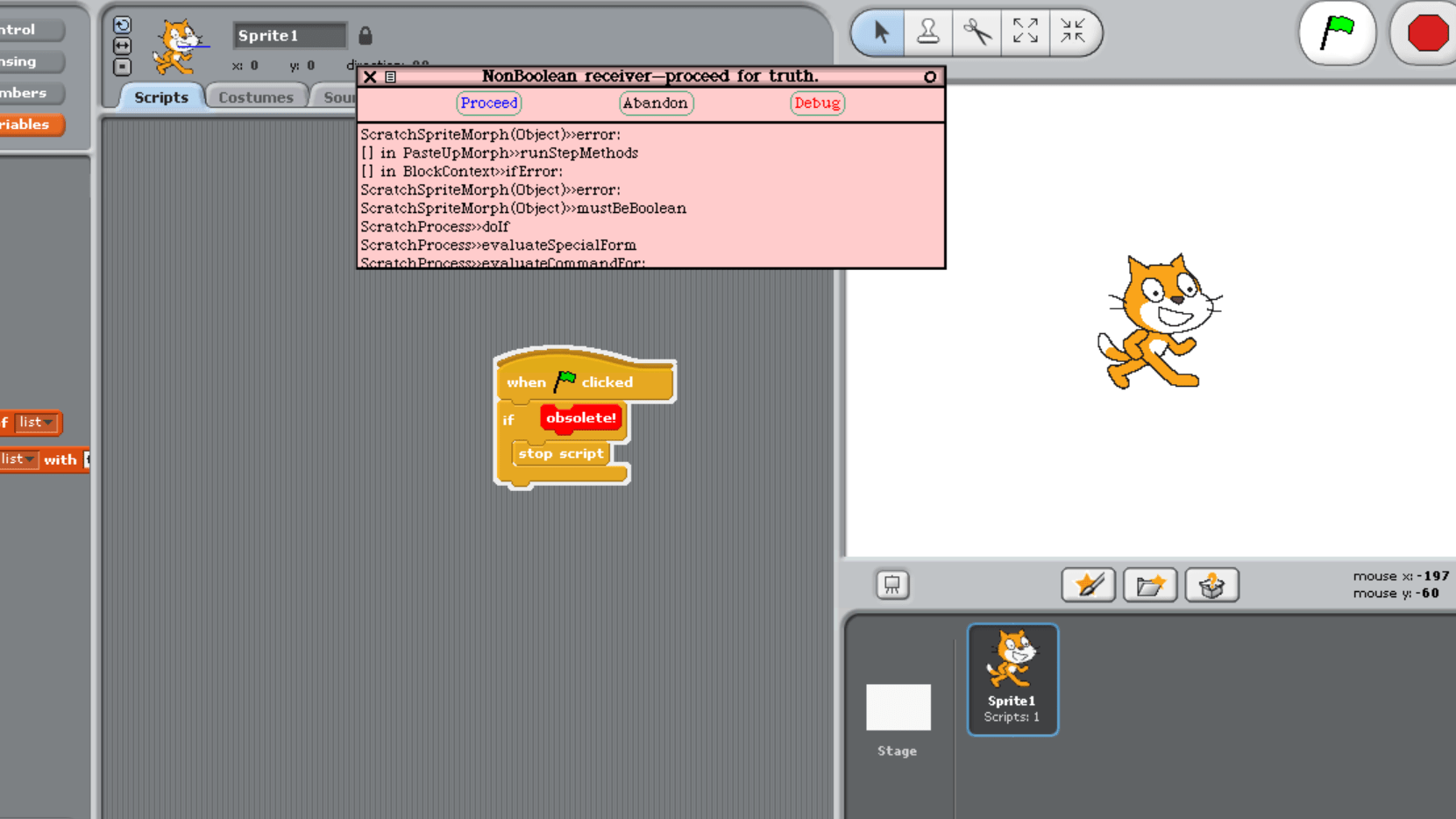Click the error title 'NonBoolean receiver—proceed for truth.'
This screenshot has height=819, width=1456.
(650, 76)
